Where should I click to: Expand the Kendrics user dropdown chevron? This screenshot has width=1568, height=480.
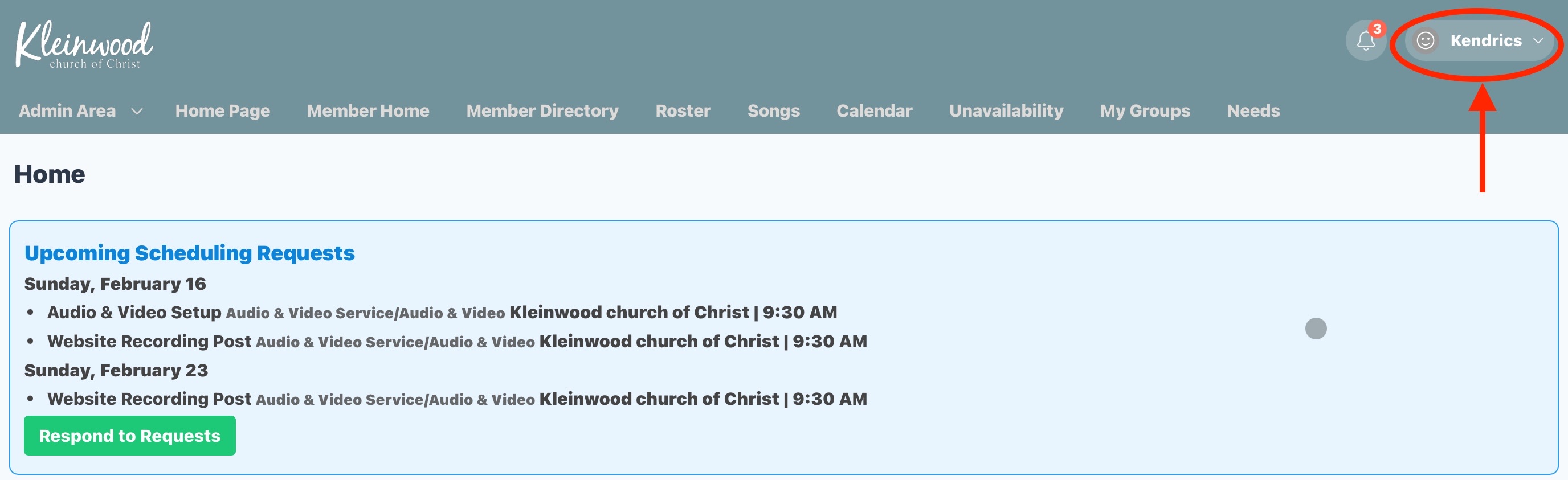pos(1538,41)
